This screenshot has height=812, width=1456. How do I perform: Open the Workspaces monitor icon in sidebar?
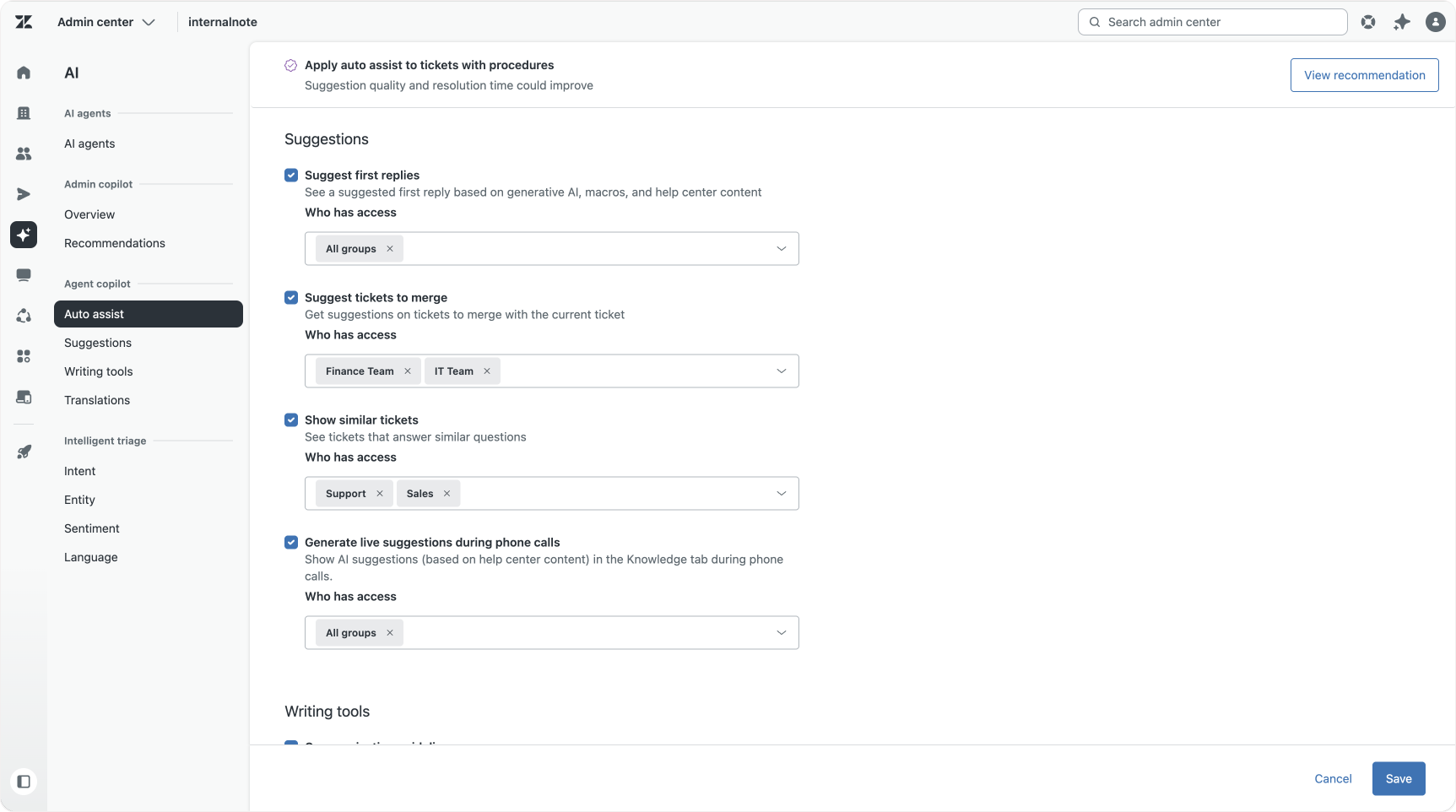pyautogui.click(x=24, y=275)
